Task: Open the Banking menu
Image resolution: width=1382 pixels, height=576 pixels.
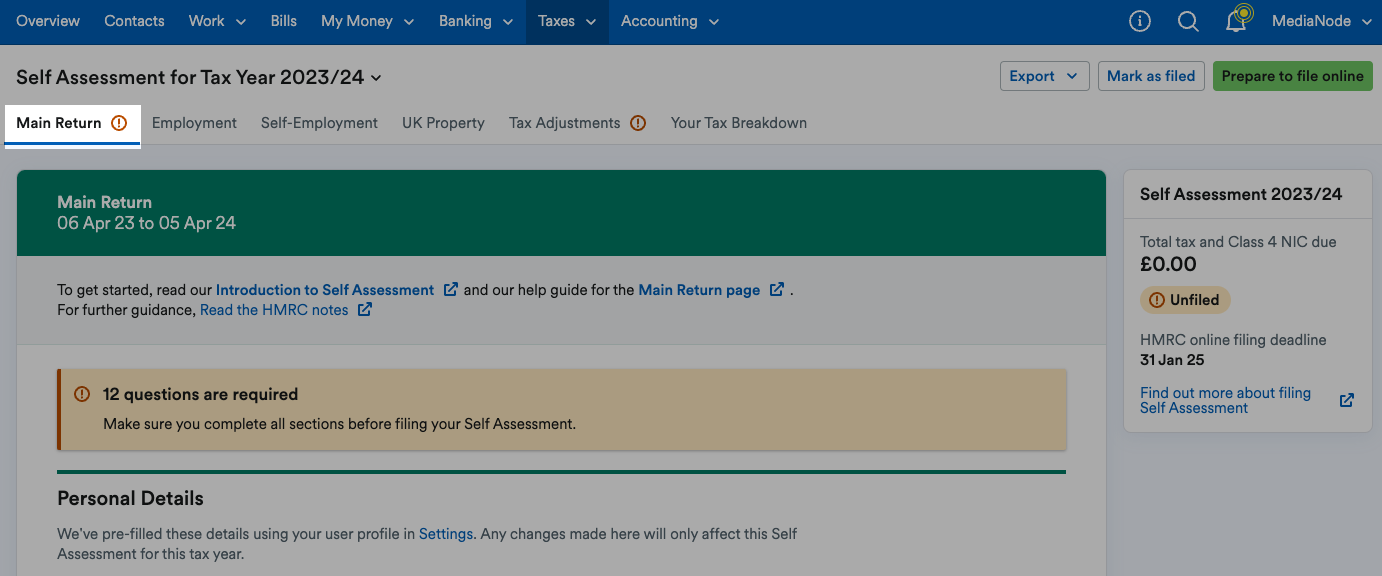Action: [475, 21]
